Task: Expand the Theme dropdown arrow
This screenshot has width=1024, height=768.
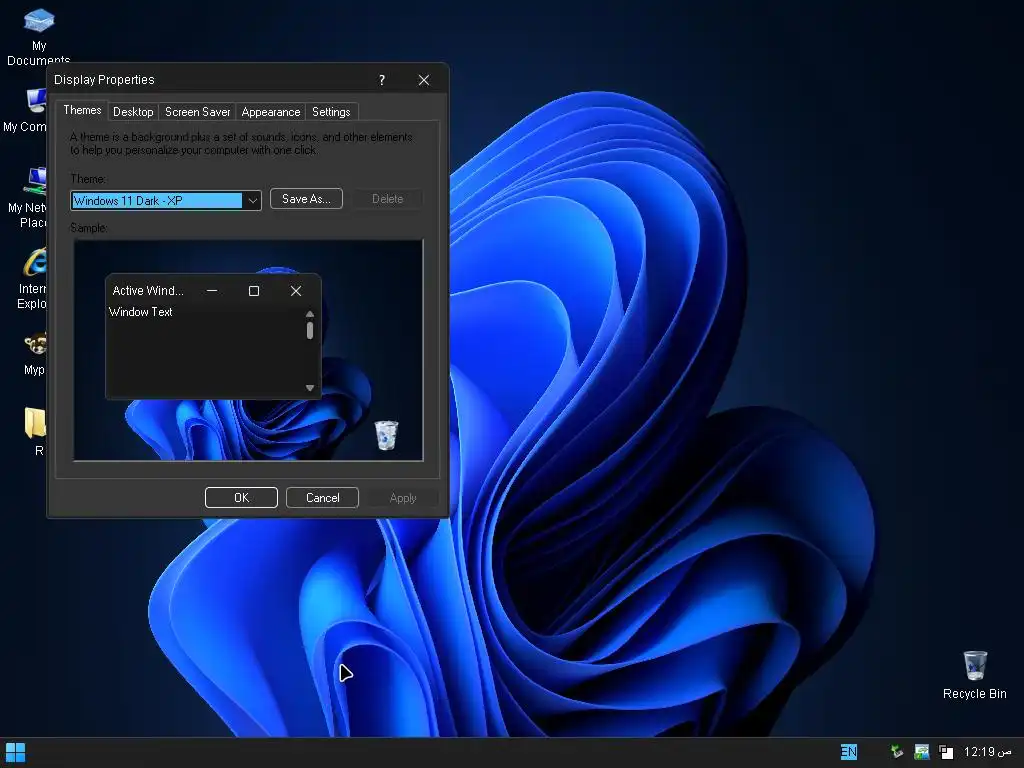Action: pyautogui.click(x=252, y=200)
